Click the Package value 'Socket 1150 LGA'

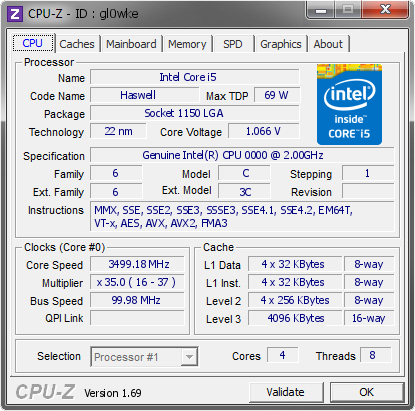coord(195,113)
